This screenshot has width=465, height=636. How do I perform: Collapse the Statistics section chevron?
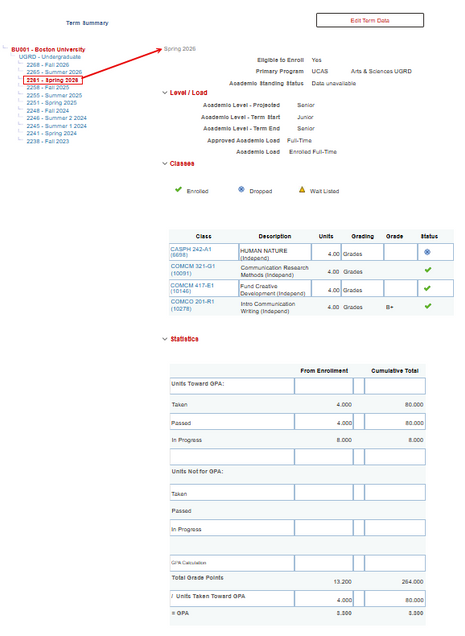pos(165,339)
